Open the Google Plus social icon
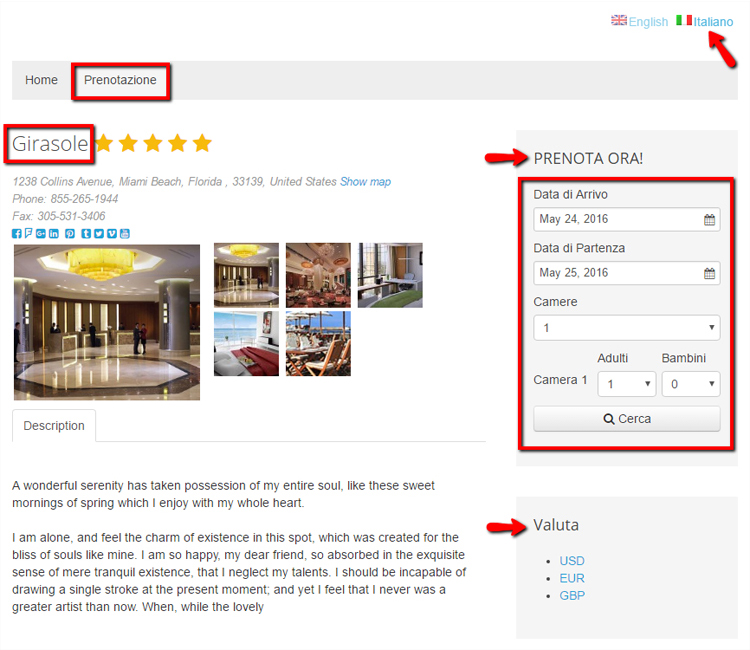The width and height of the screenshot is (750, 650). click(41, 233)
